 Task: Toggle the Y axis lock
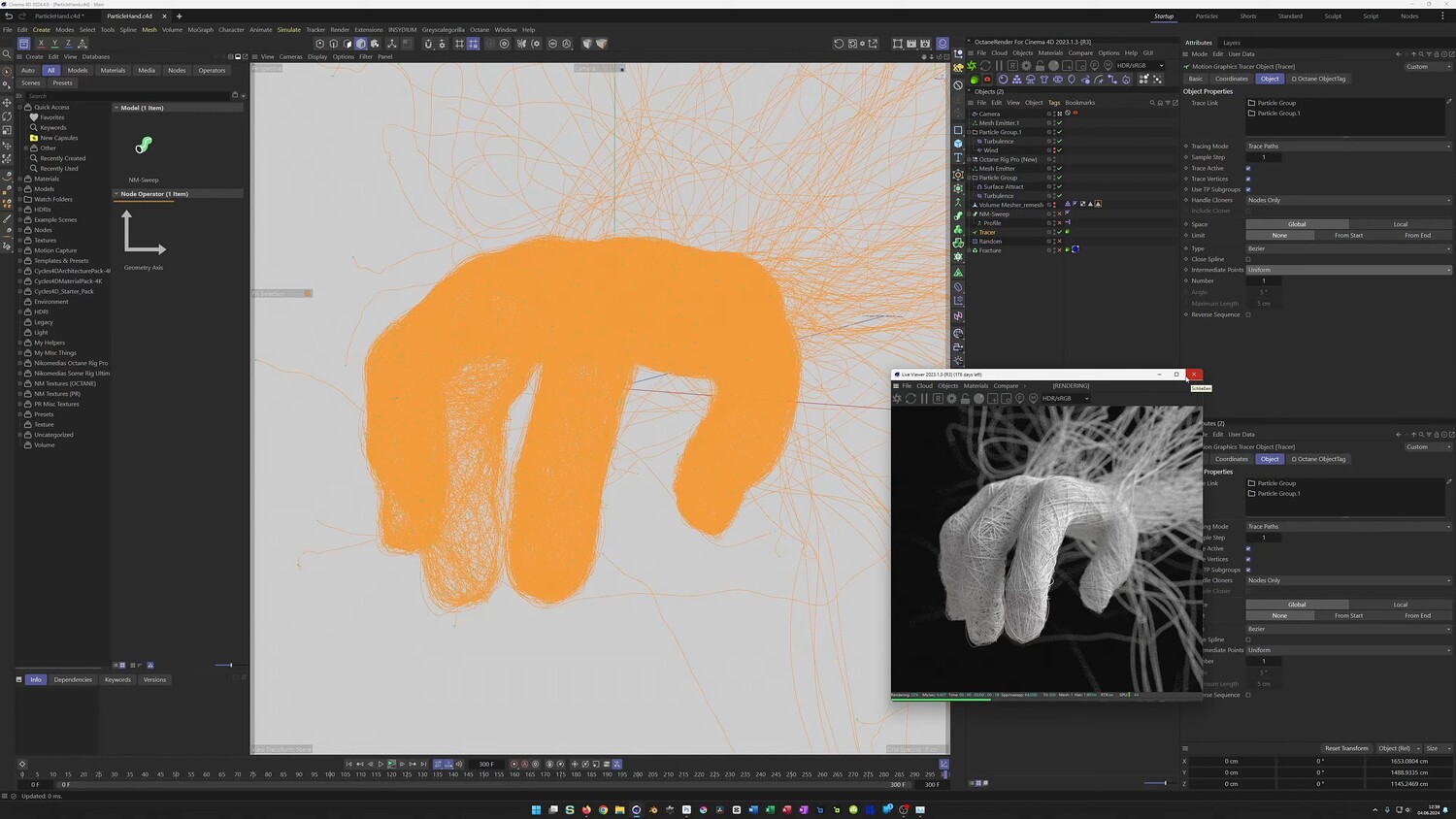coord(54,44)
